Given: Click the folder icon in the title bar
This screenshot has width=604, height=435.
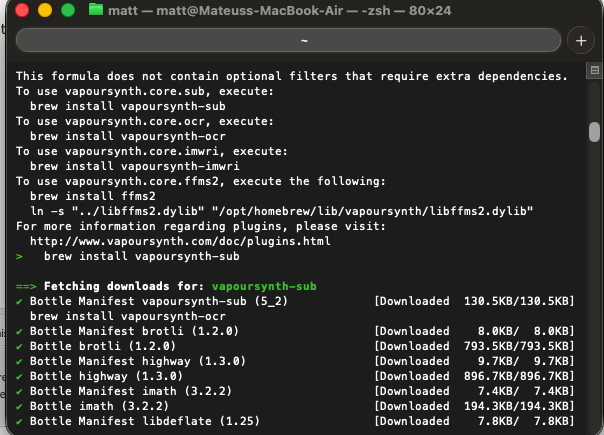Looking at the screenshot, I should pyautogui.click(x=96, y=10).
